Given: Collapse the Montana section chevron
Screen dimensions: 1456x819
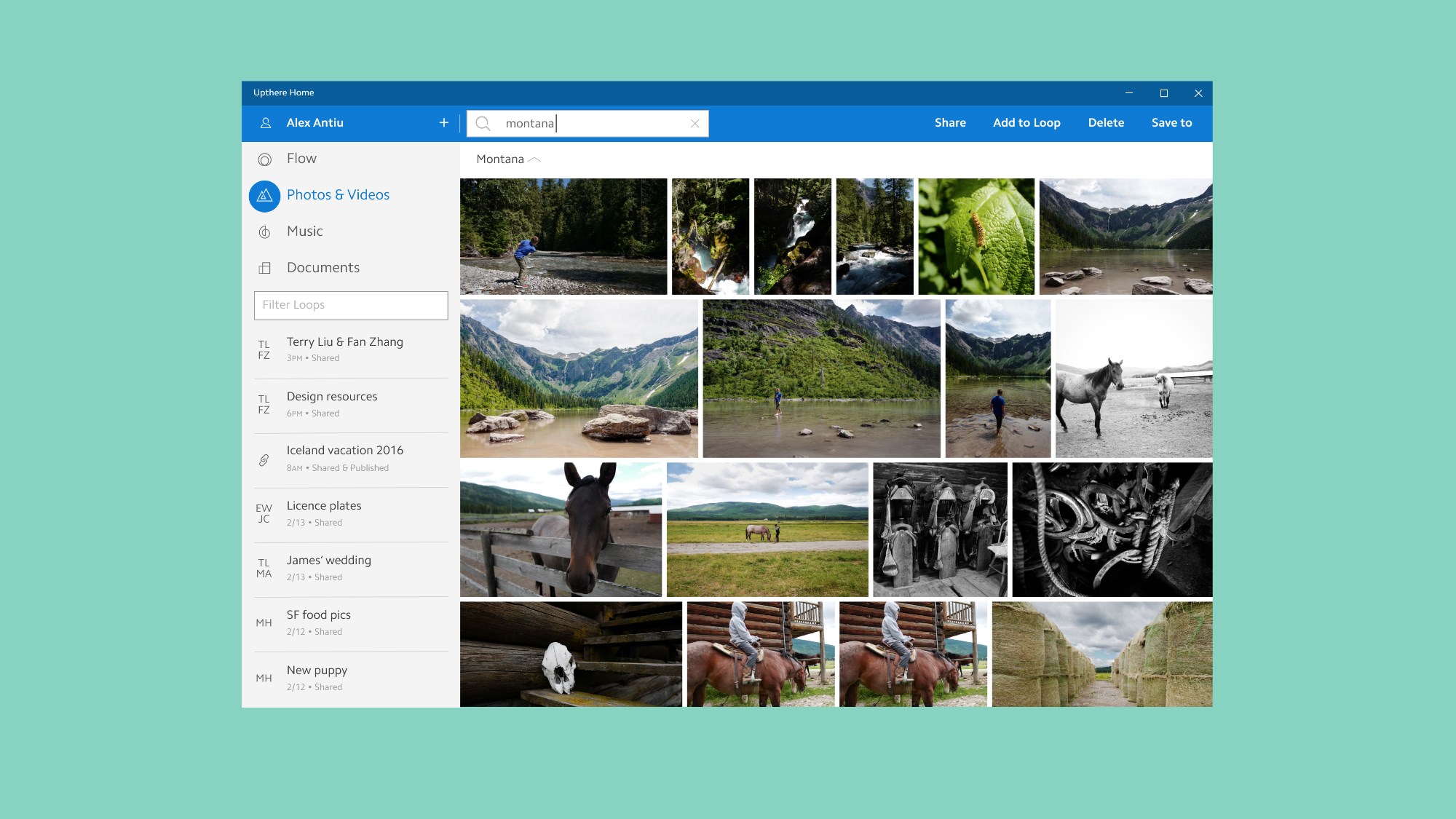Looking at the screenshot, I should (534, 159).
